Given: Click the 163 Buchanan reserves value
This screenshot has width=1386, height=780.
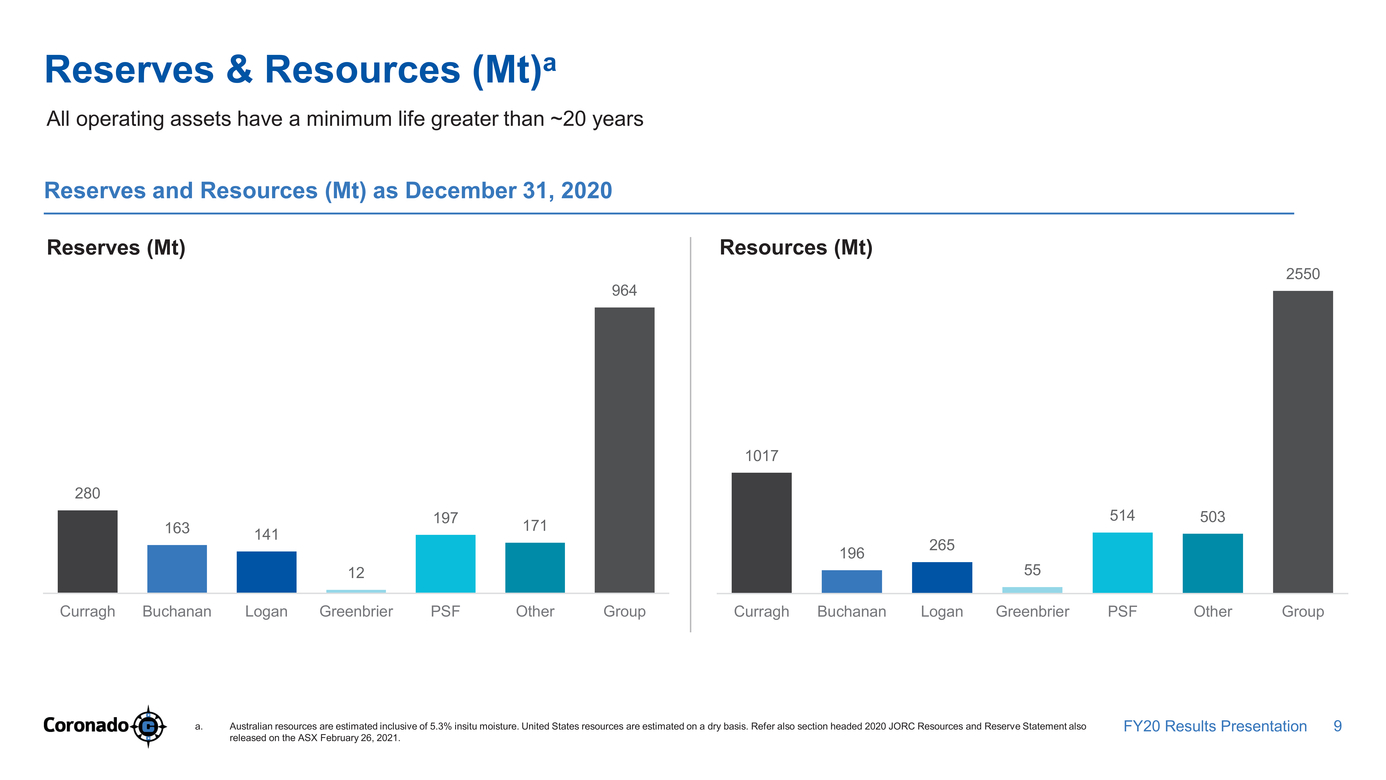Looking at the screenshot, I should (177, 527).
